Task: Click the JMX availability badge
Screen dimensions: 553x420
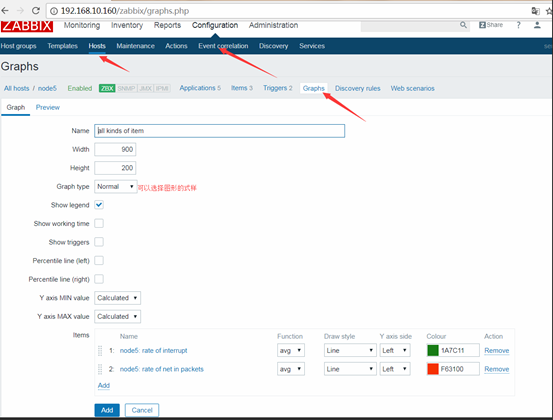Action: point(145,88)
